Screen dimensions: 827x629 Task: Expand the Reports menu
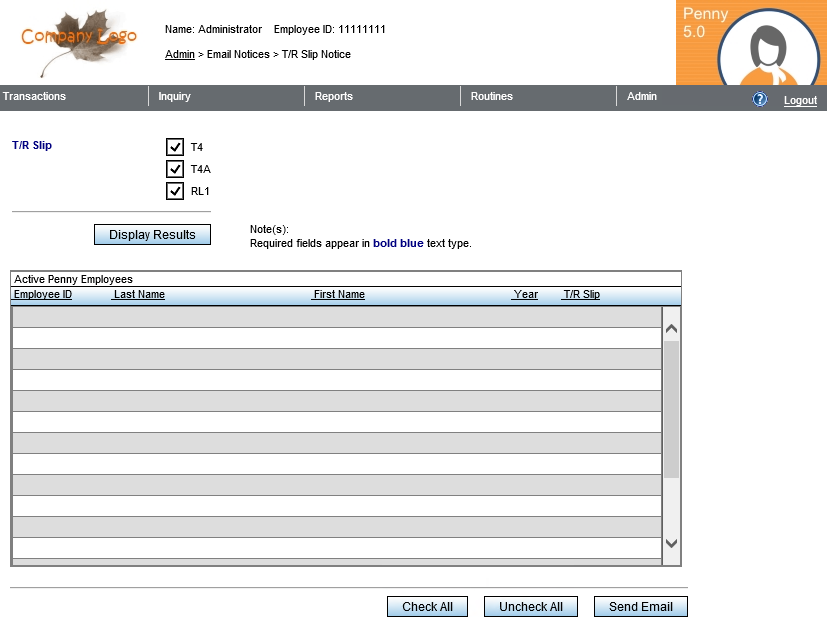coord(334,97)
